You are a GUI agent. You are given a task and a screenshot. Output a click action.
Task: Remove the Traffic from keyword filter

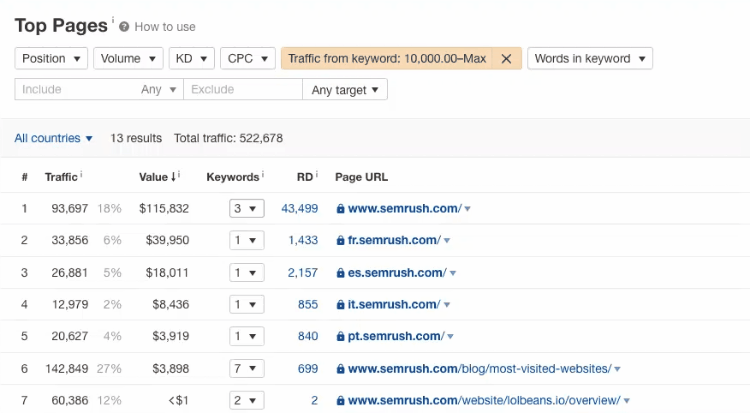pyautogui.click(x=507, y=58)
